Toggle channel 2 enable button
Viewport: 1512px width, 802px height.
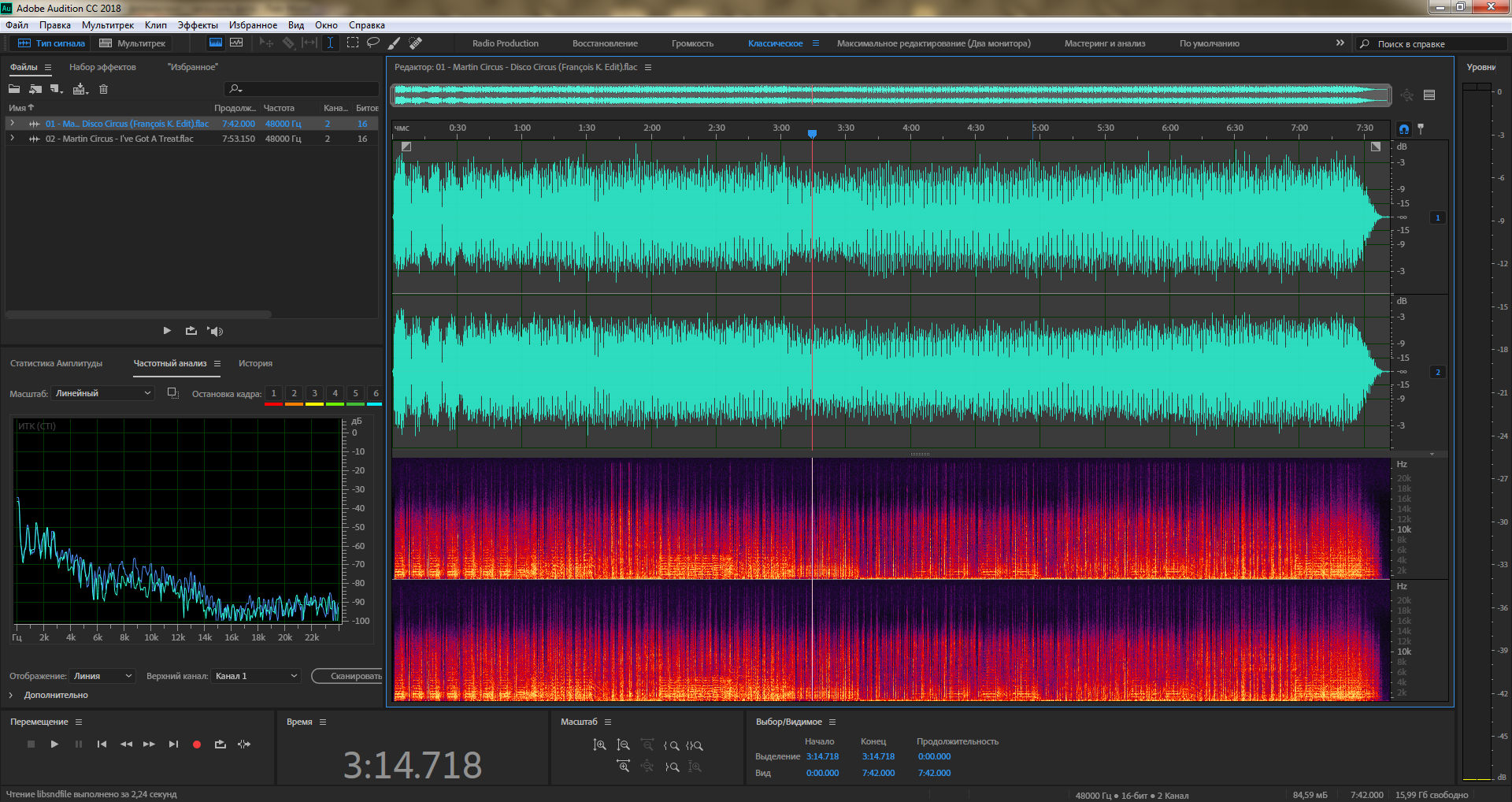1438,372
